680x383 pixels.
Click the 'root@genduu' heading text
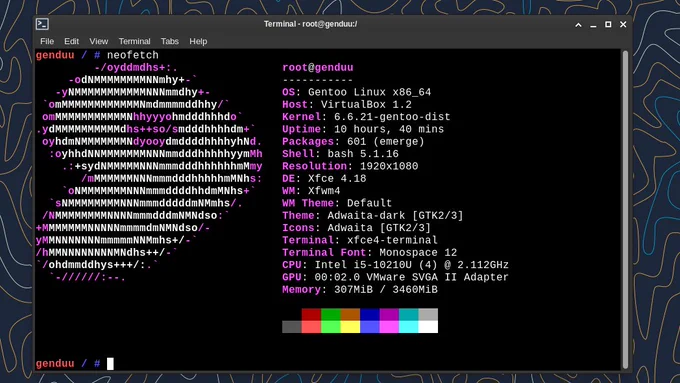point(318,68)
